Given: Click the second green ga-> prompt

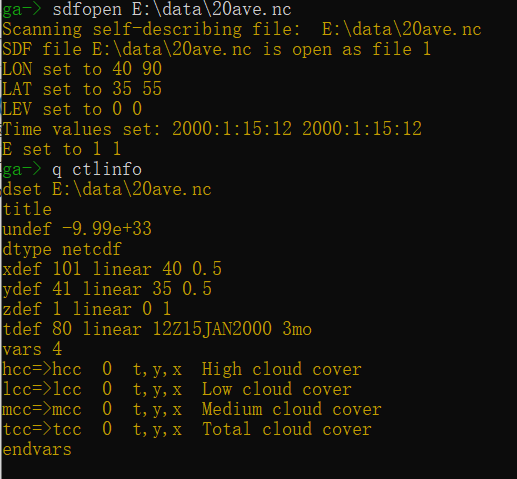Looking at the screenshot, I should (x=21, y=170).
